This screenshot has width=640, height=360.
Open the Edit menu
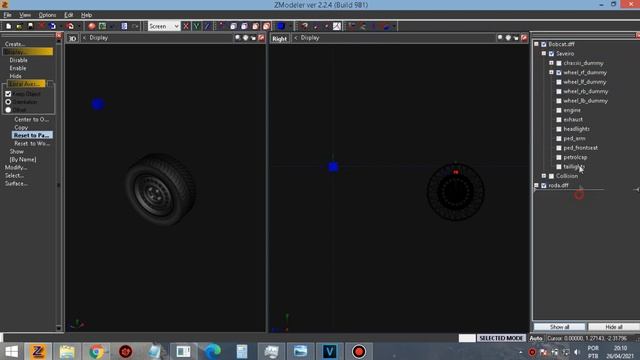[x=69, y=15]
